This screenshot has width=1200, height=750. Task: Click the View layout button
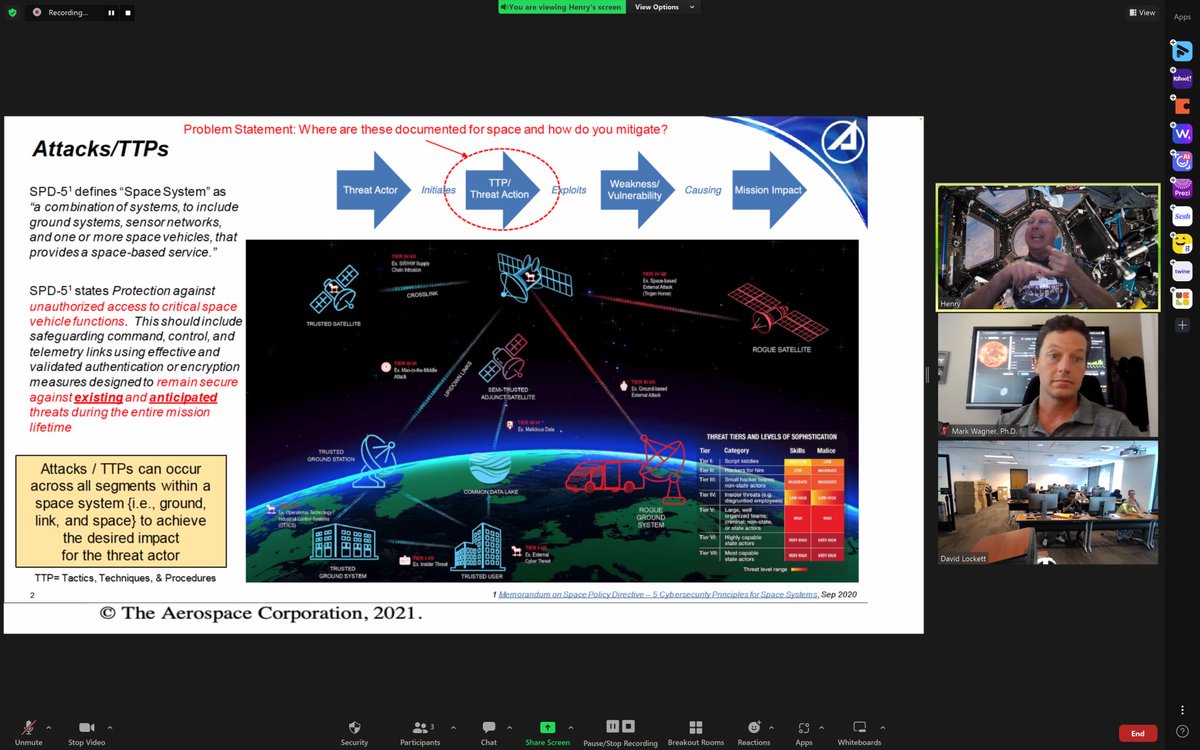point(1142,13)
